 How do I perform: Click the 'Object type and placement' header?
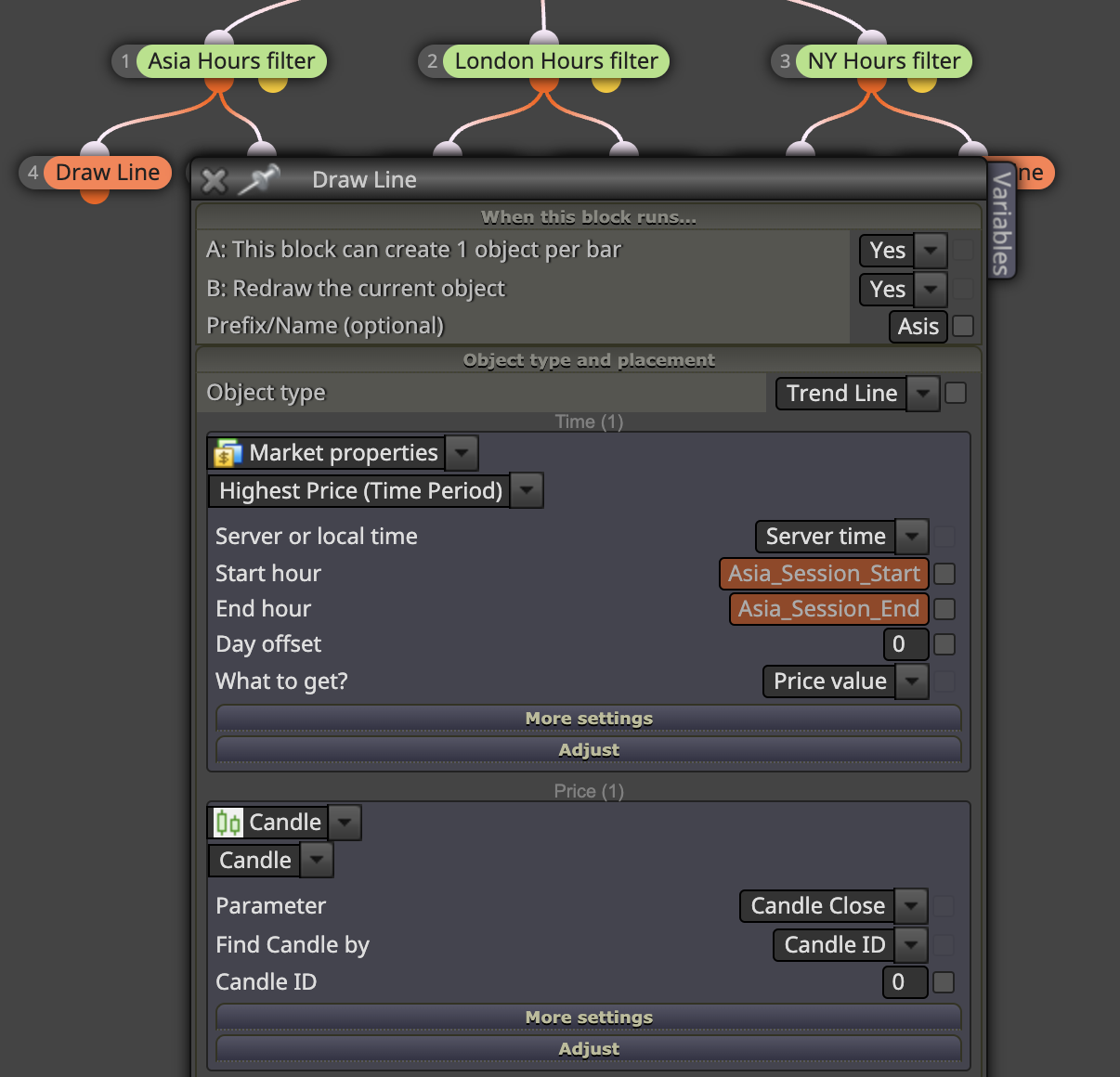(x=589, y=360)
